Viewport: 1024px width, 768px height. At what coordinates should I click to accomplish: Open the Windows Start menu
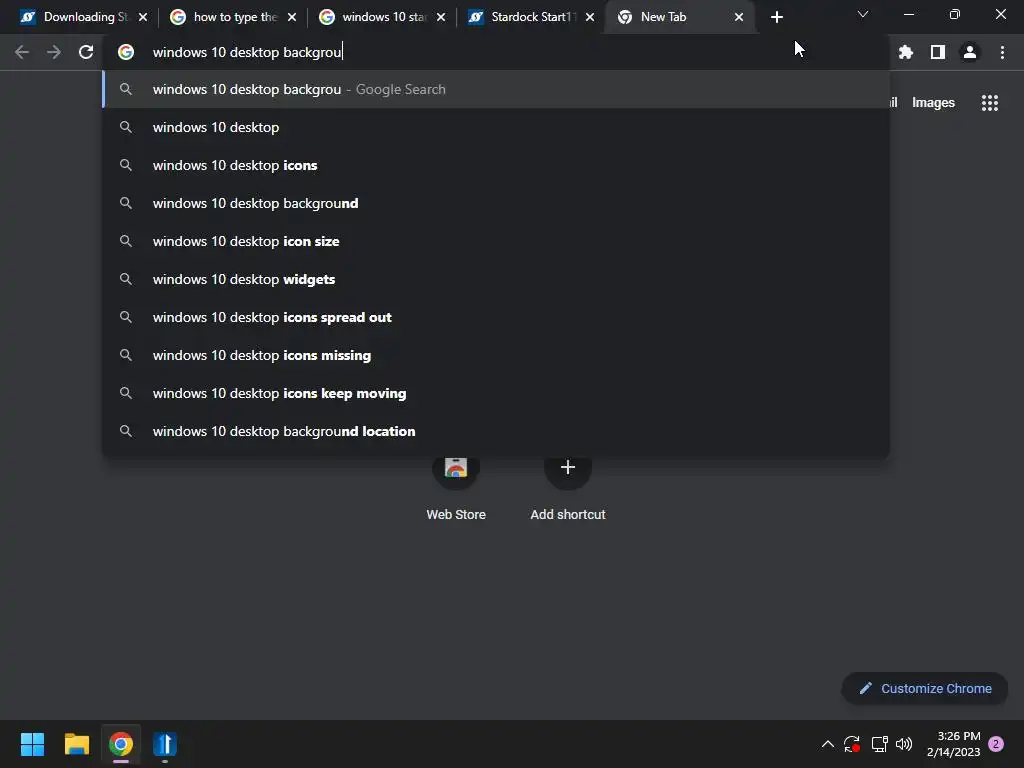point(32,744)
